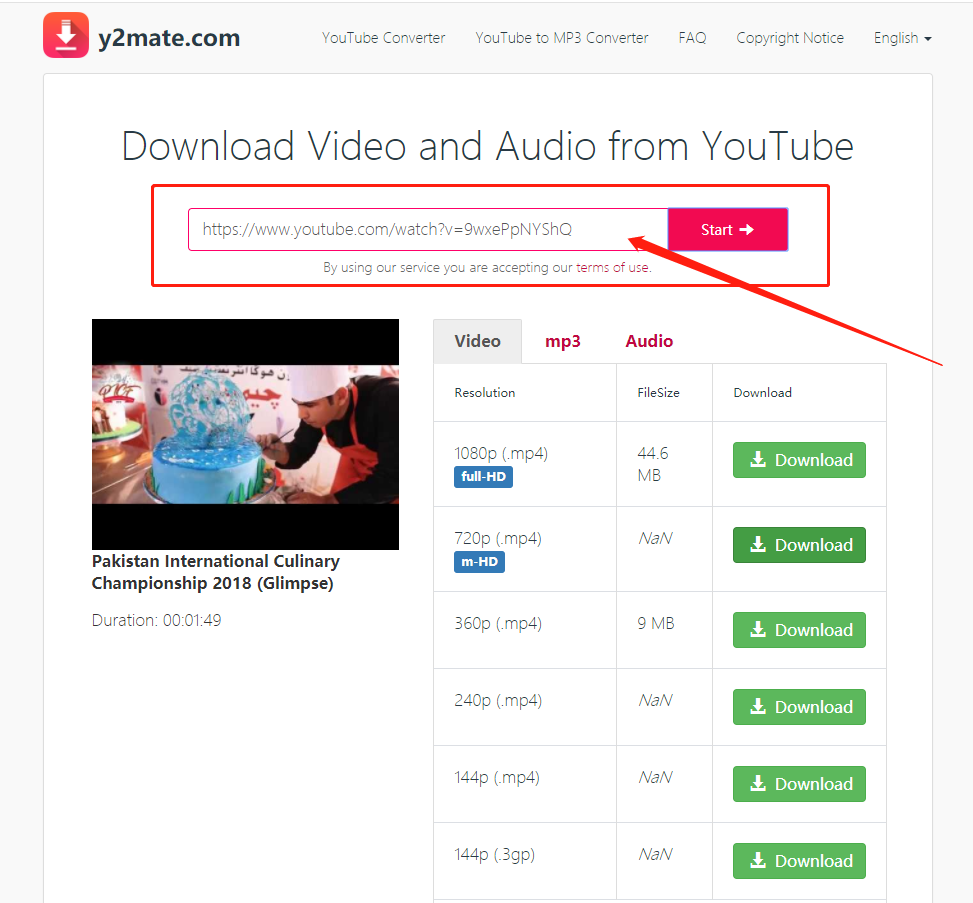Switch to the mp3 tab
The height and width of the screenshot is (903, 973).
(x=563, y=341)
